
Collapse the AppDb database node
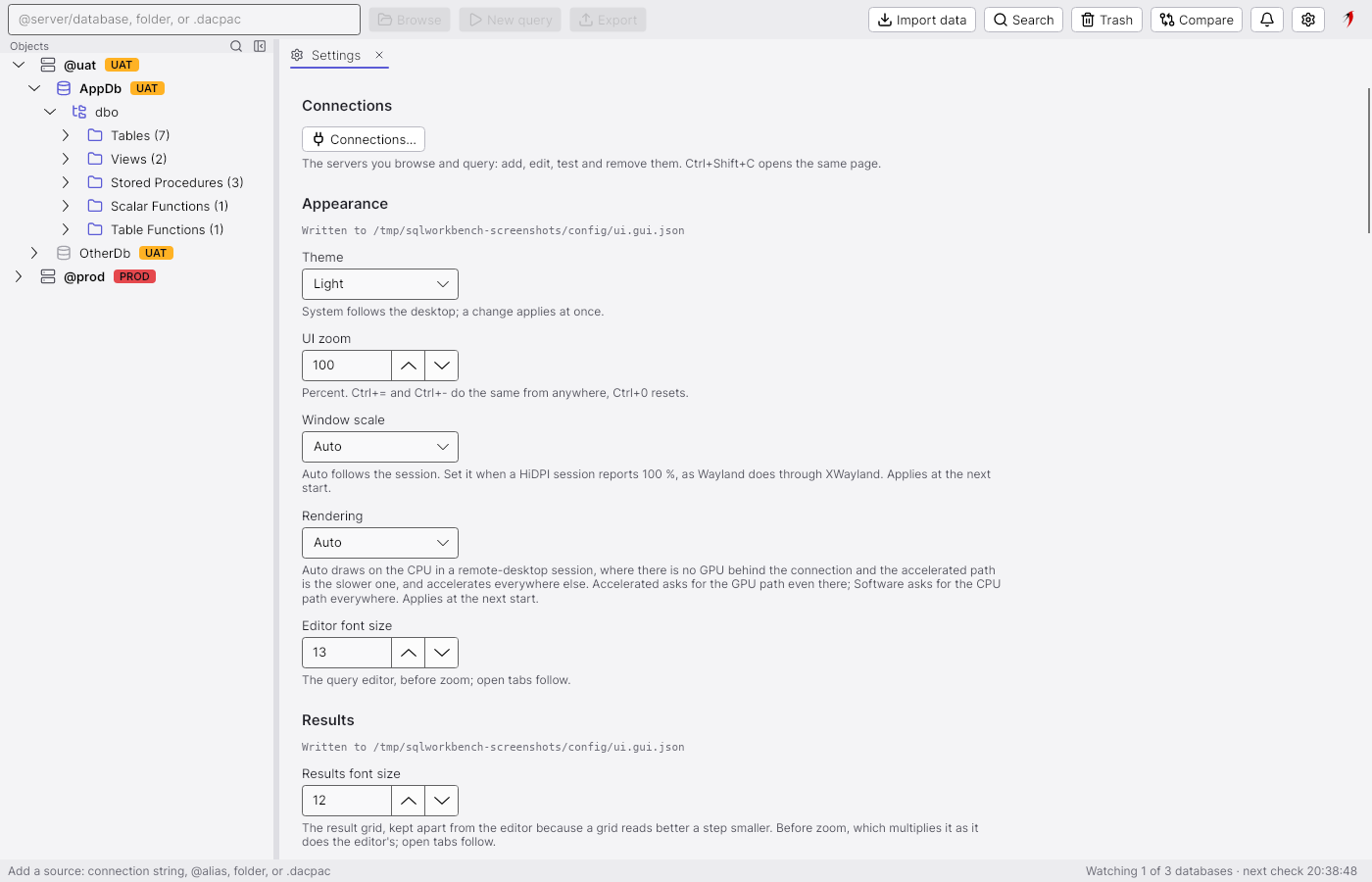coord(34,88)
